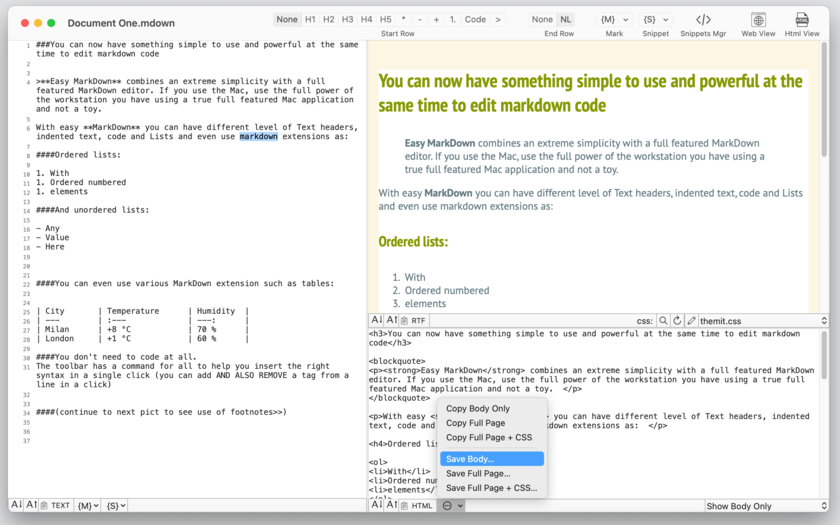
Task: Open the {M} Mark dropdown in toolbar
Action: (614, 19)
